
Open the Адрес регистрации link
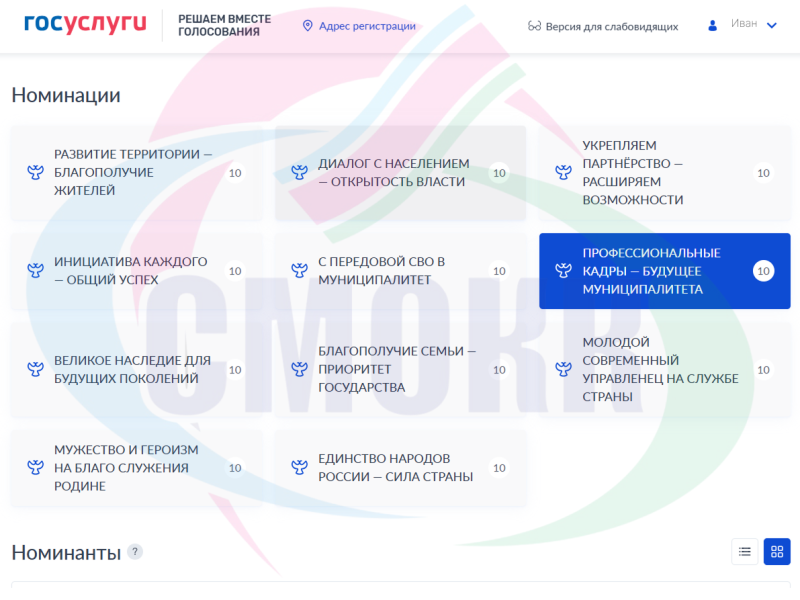pos(367,26)
